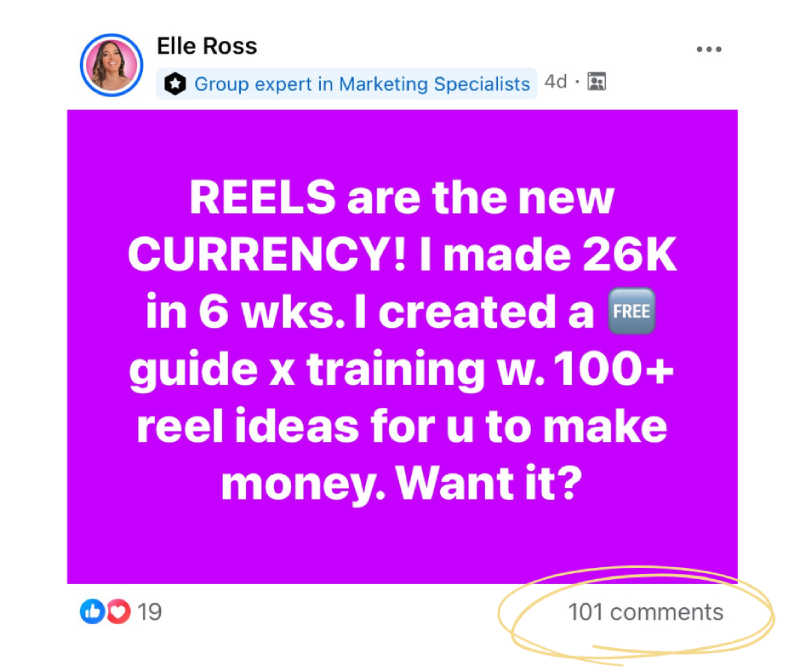The image size is (800, 671).
Task: Click the blue thumbs-up Like reaction icon
Action: [x=92, y=611]
